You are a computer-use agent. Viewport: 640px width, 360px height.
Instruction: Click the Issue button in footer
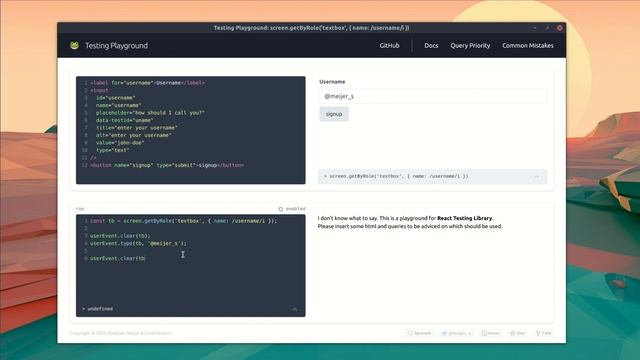click(x=490, y=333)
